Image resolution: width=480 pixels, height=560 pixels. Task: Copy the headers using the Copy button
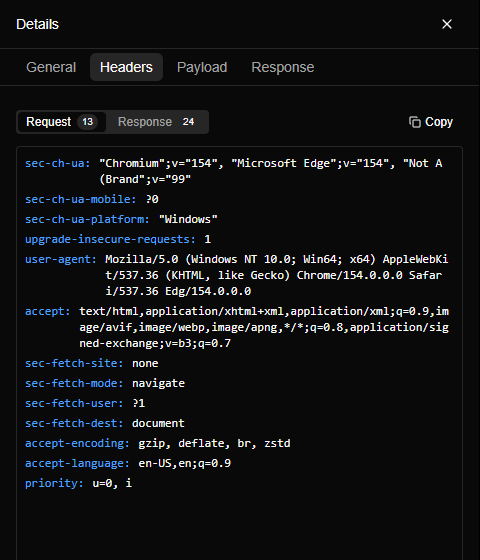click(431, 122)
